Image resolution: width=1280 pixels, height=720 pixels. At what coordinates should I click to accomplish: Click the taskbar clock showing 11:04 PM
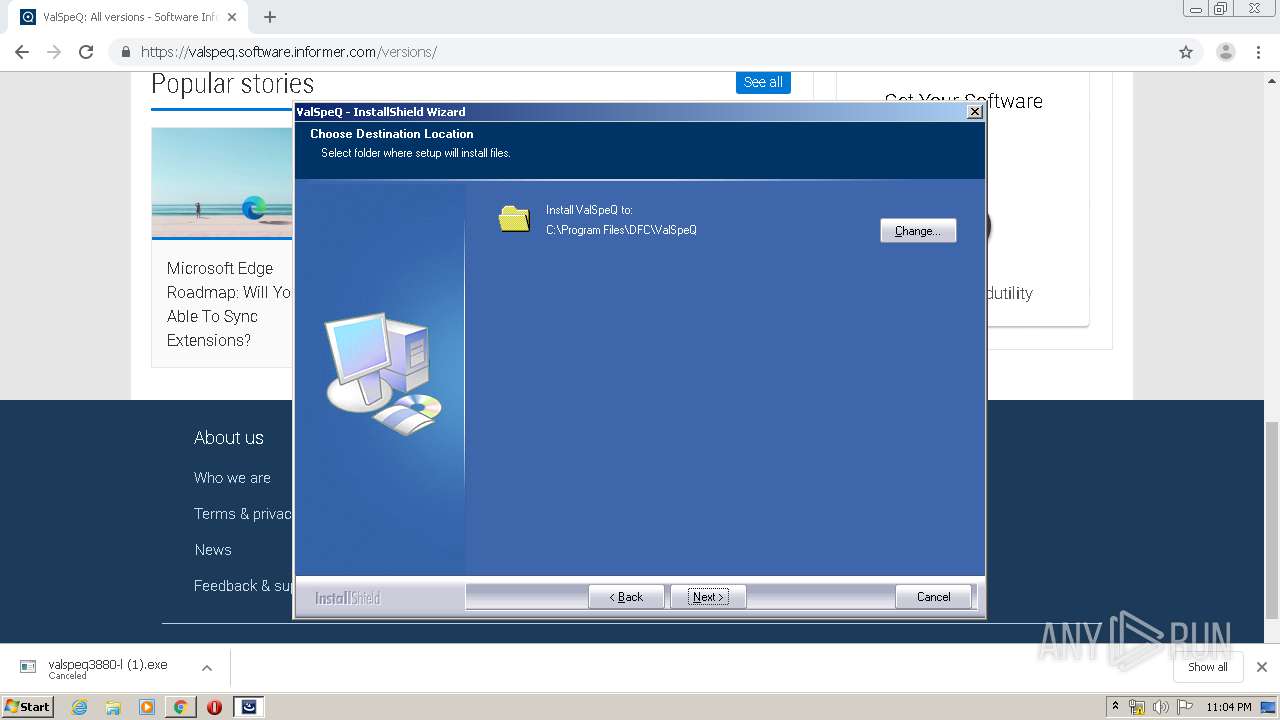pyautogui.click(x=1228, y=707)
